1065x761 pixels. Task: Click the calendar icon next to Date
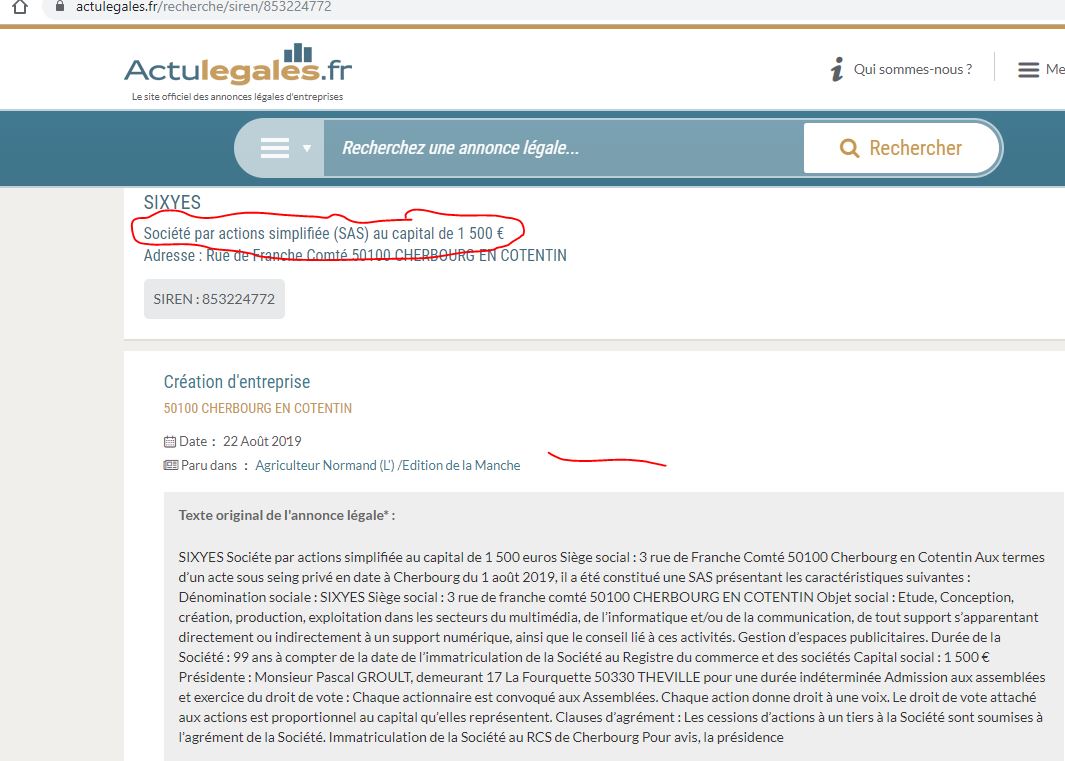[170, 442]
